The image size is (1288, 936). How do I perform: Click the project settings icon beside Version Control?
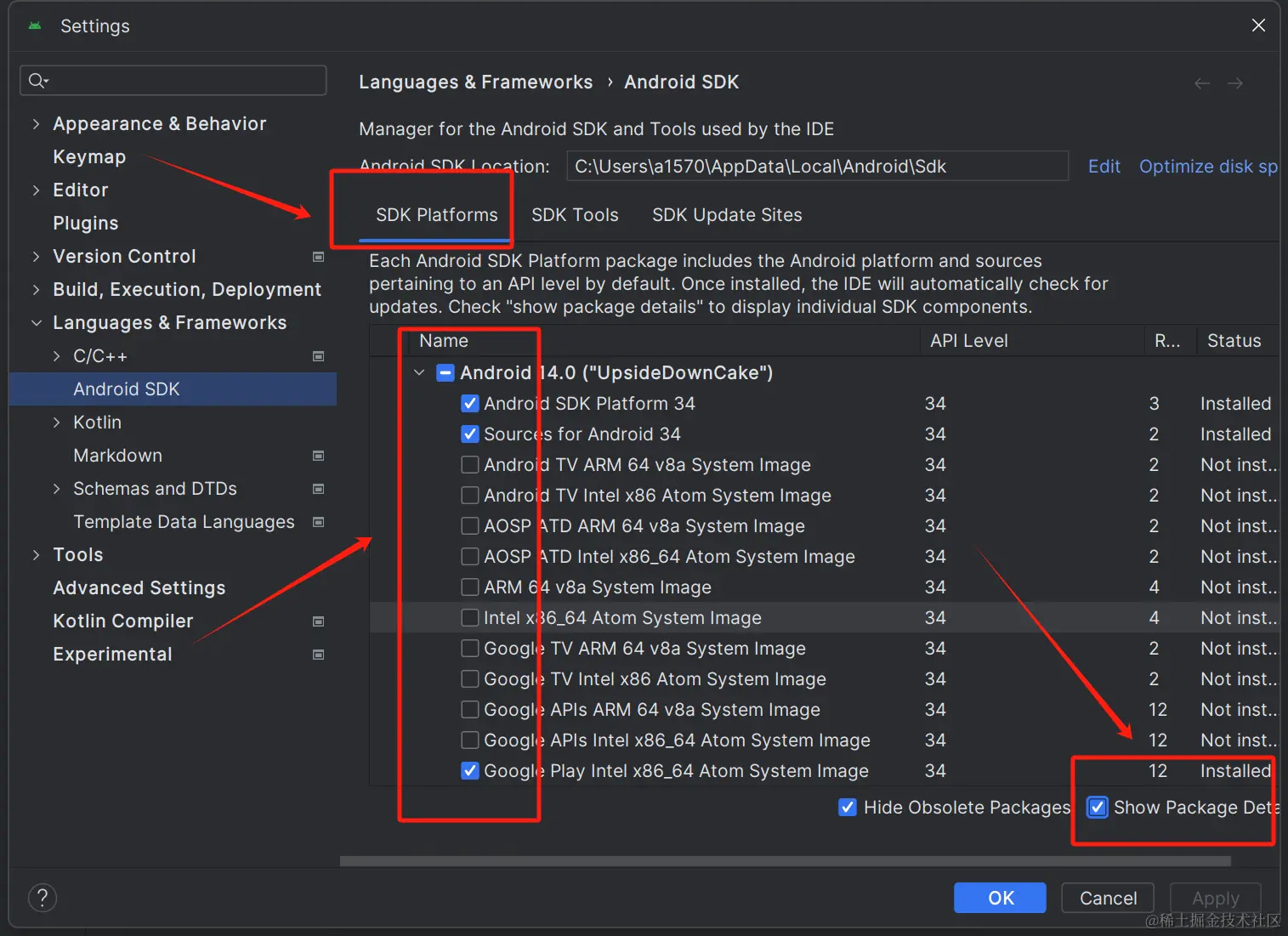pyautogui.click(x=318, y=256)
